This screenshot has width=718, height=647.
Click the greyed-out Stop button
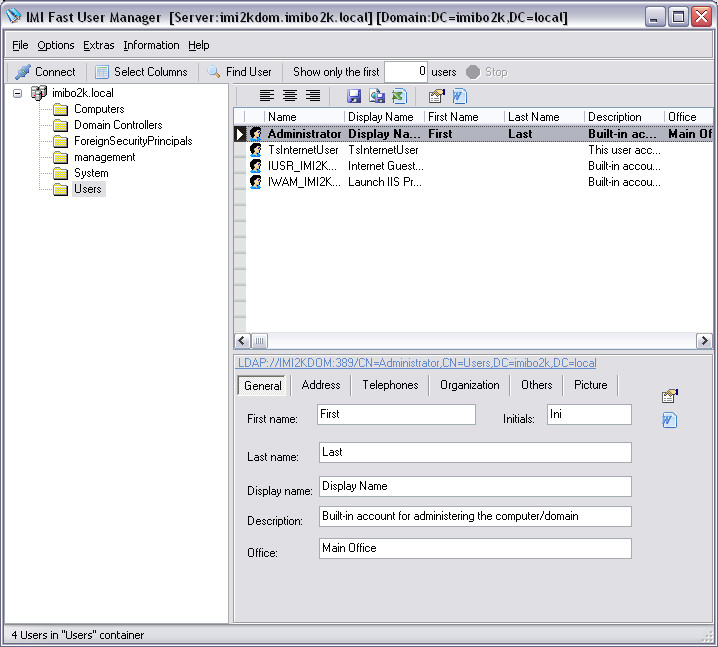pyautogui.click(x=487, y=72)
